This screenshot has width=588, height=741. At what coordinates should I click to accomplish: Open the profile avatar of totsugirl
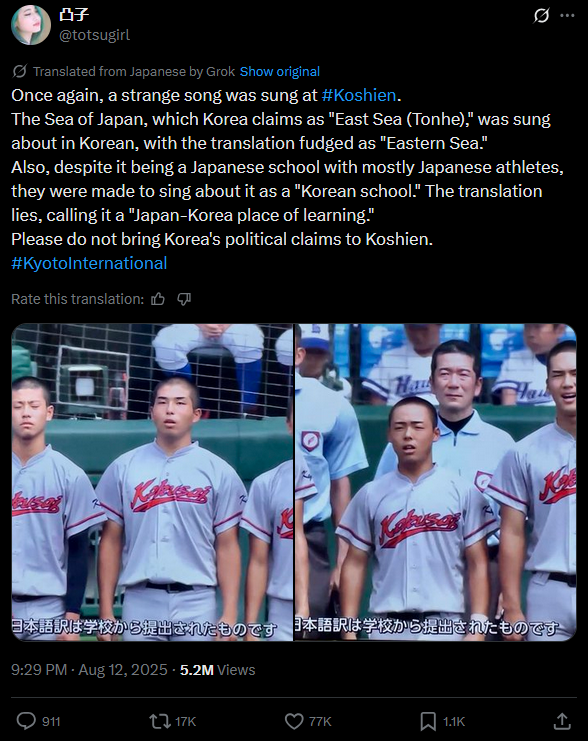[x=31, y=25]
